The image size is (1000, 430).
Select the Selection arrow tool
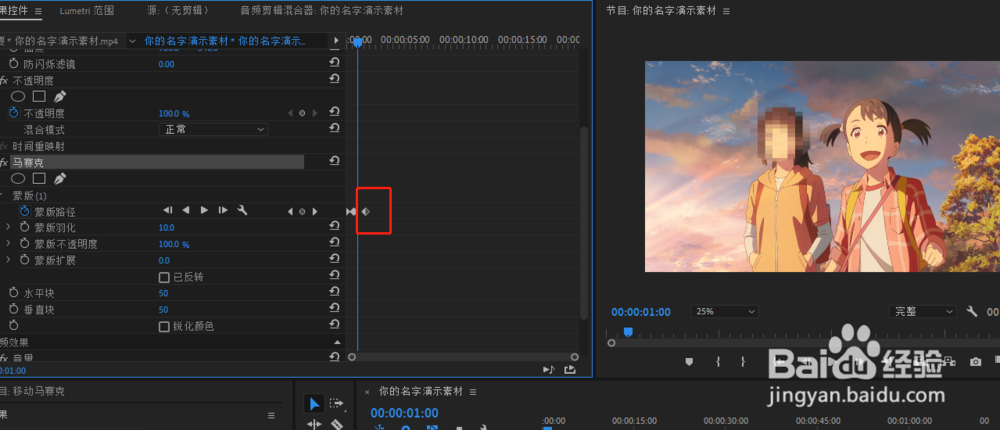tap(314, 403)
